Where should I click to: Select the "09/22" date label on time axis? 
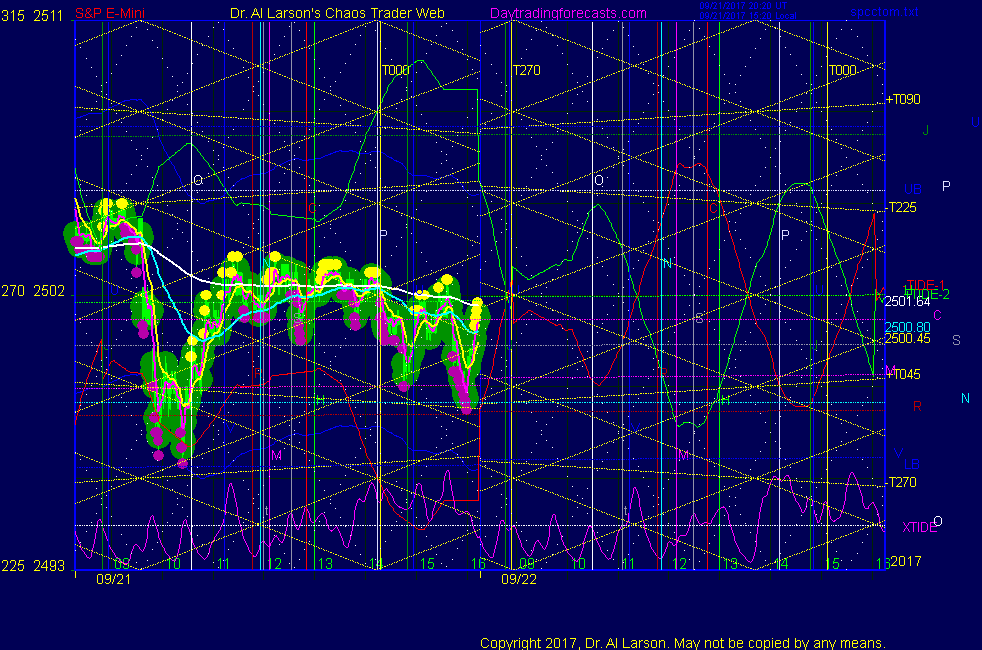pos(519,579)
